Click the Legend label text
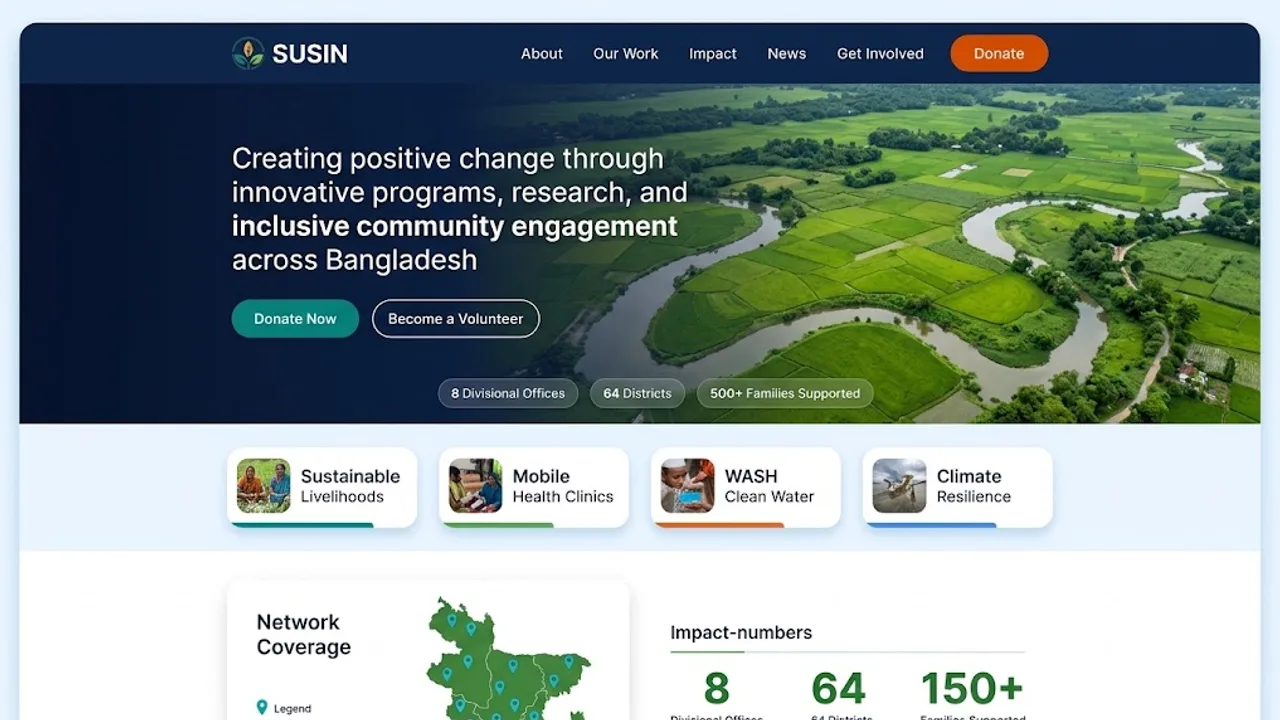The image size is (1280, 720). coord(292,708)
